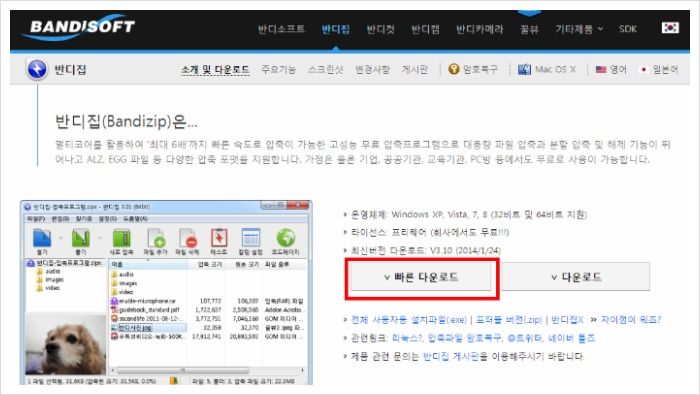Switch to the 주요기능 sub-tab
This screenshot has height=395, width=700.
tap(279, 70)
